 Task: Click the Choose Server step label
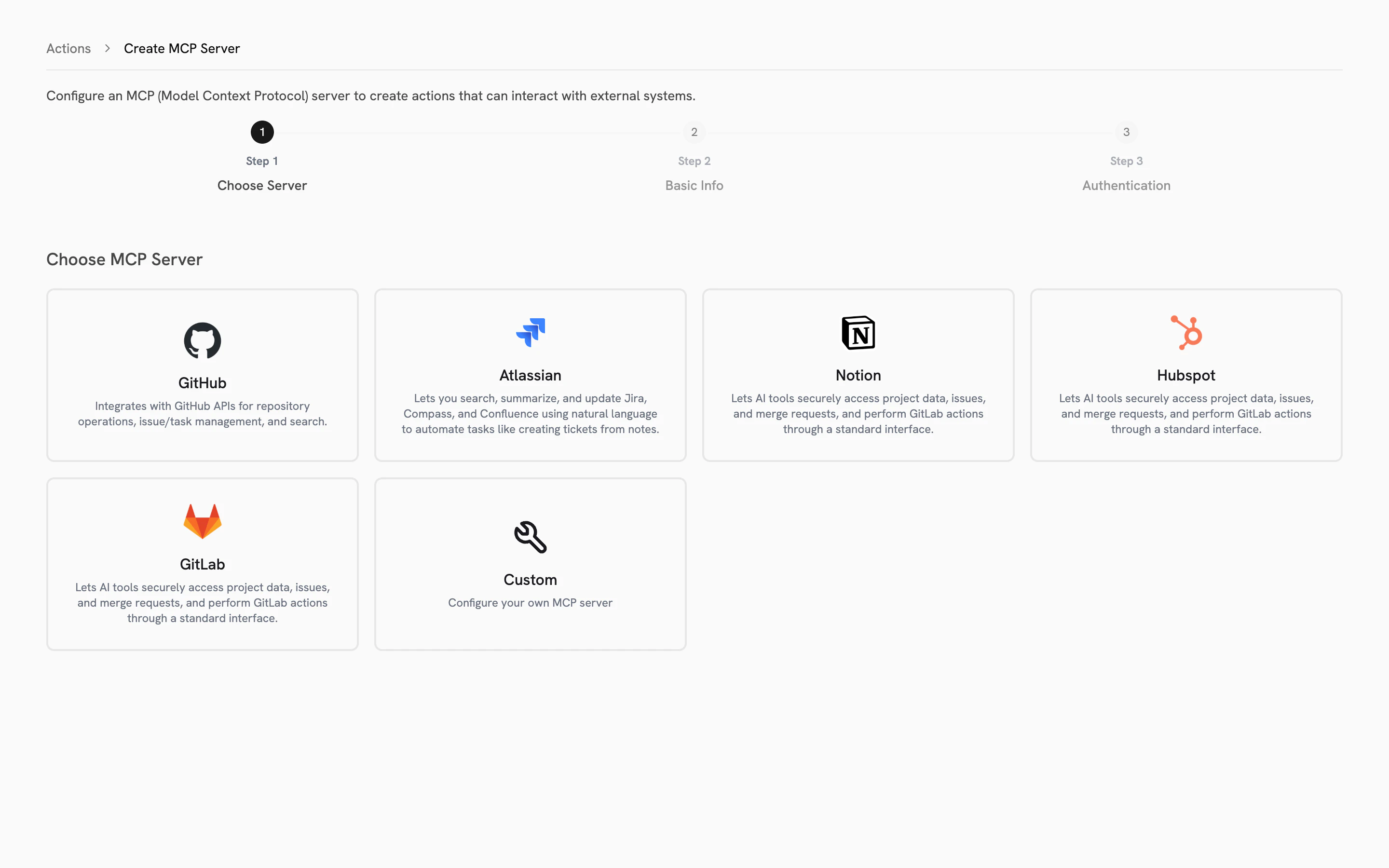[262, 185]
